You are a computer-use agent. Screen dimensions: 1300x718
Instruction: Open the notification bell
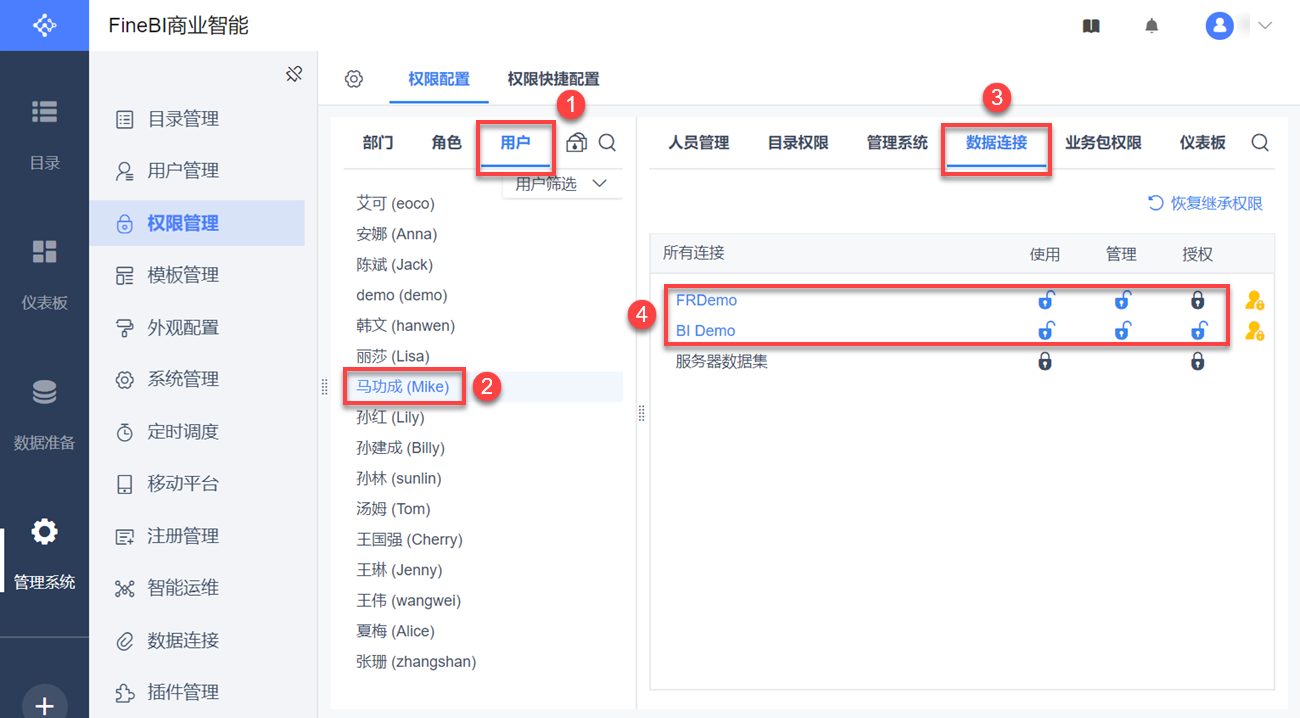click(x=1152, y=26)
